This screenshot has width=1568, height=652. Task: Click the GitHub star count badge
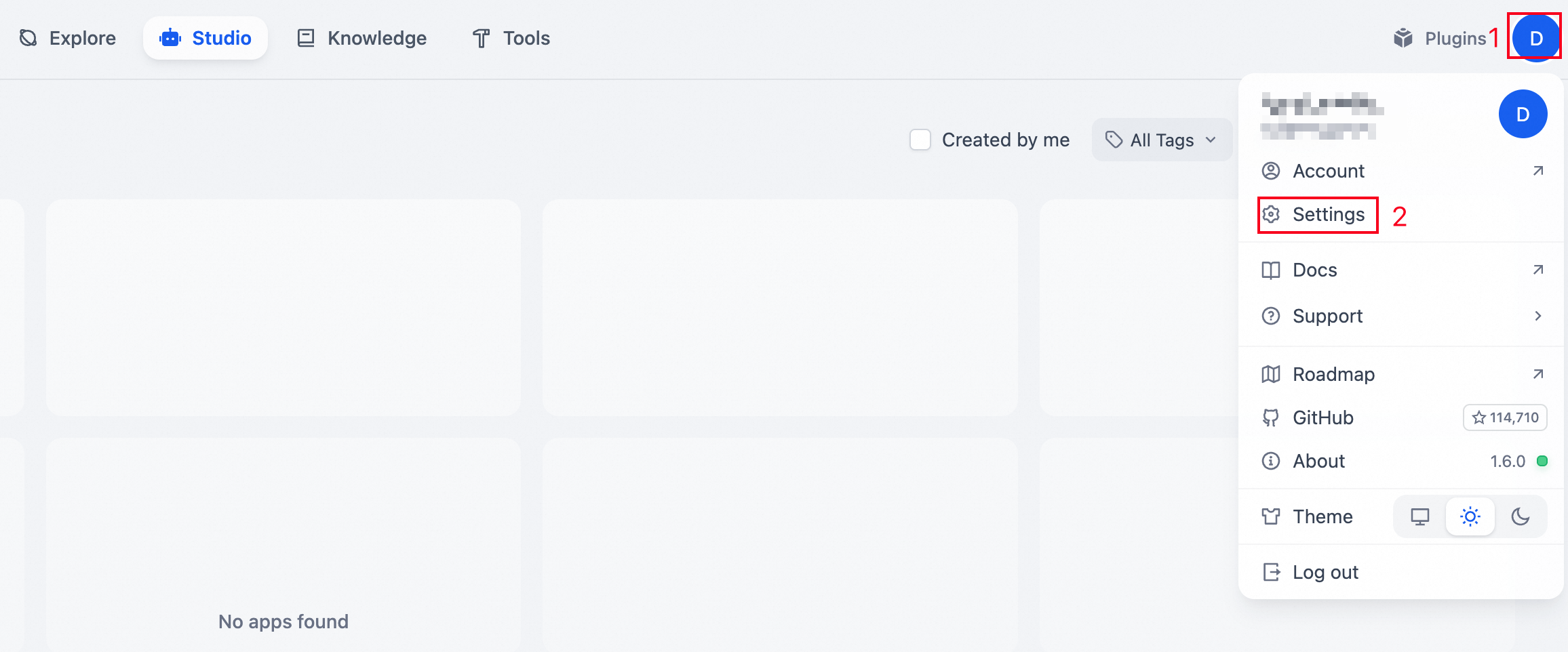coord(1505,417)
